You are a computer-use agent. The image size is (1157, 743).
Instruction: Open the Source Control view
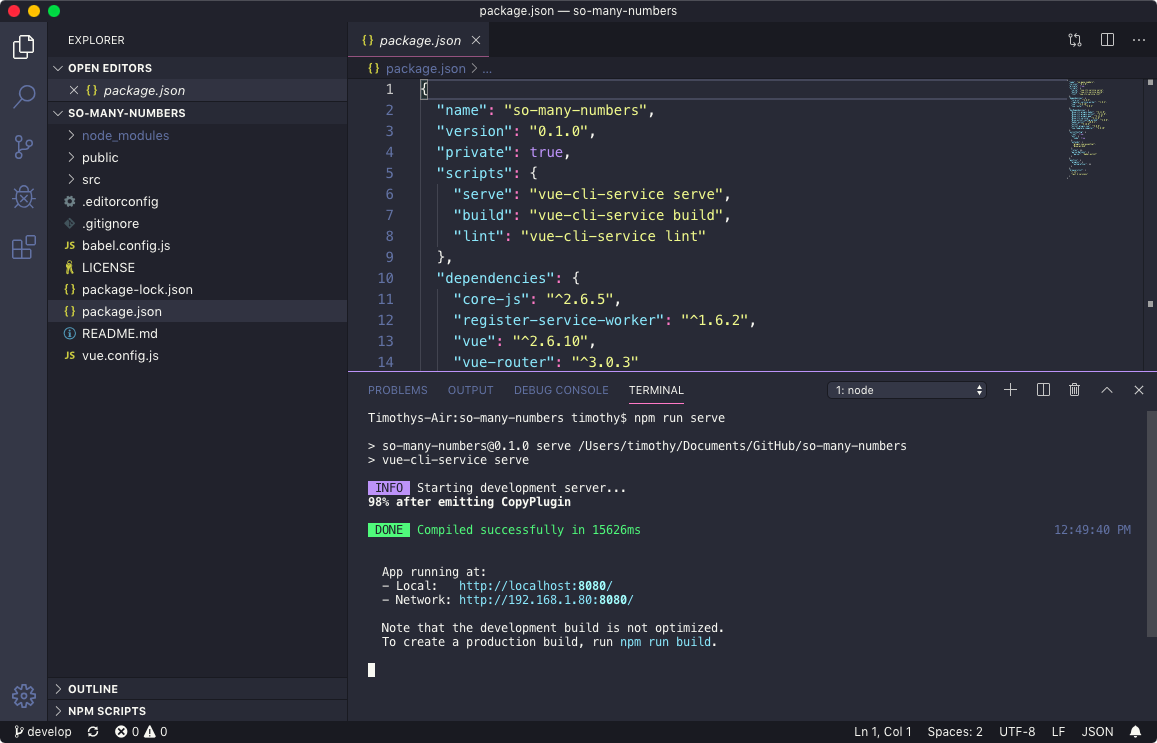(x=24, y=146)
